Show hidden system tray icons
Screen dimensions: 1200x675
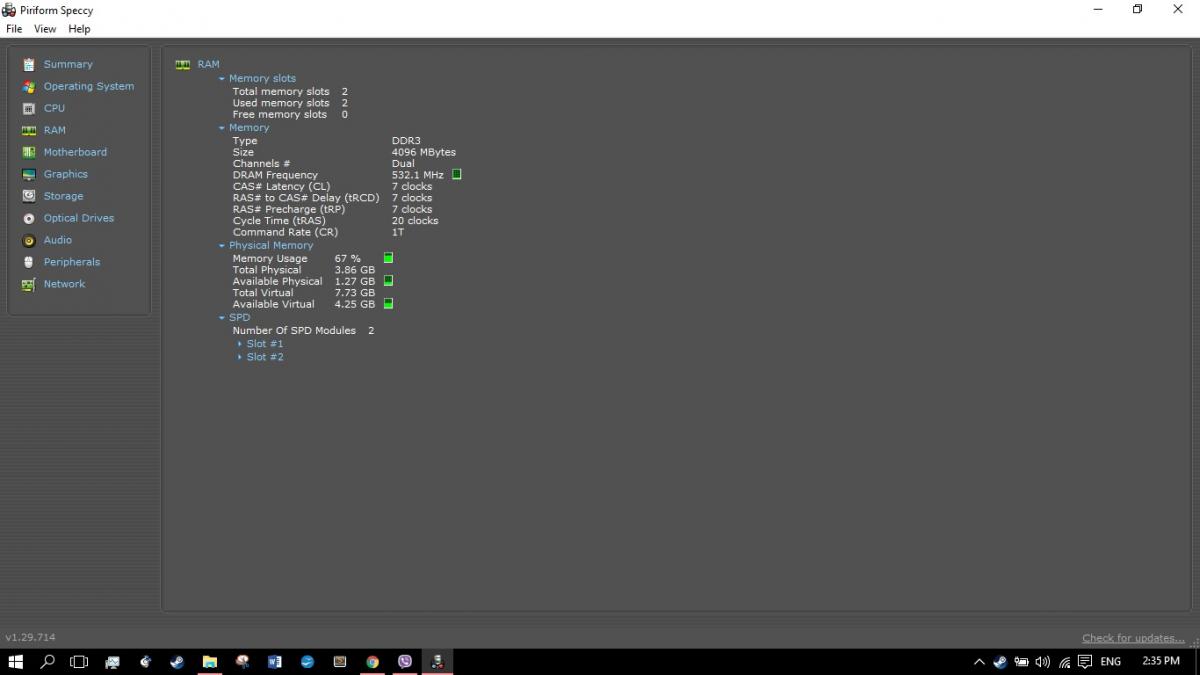979,661
